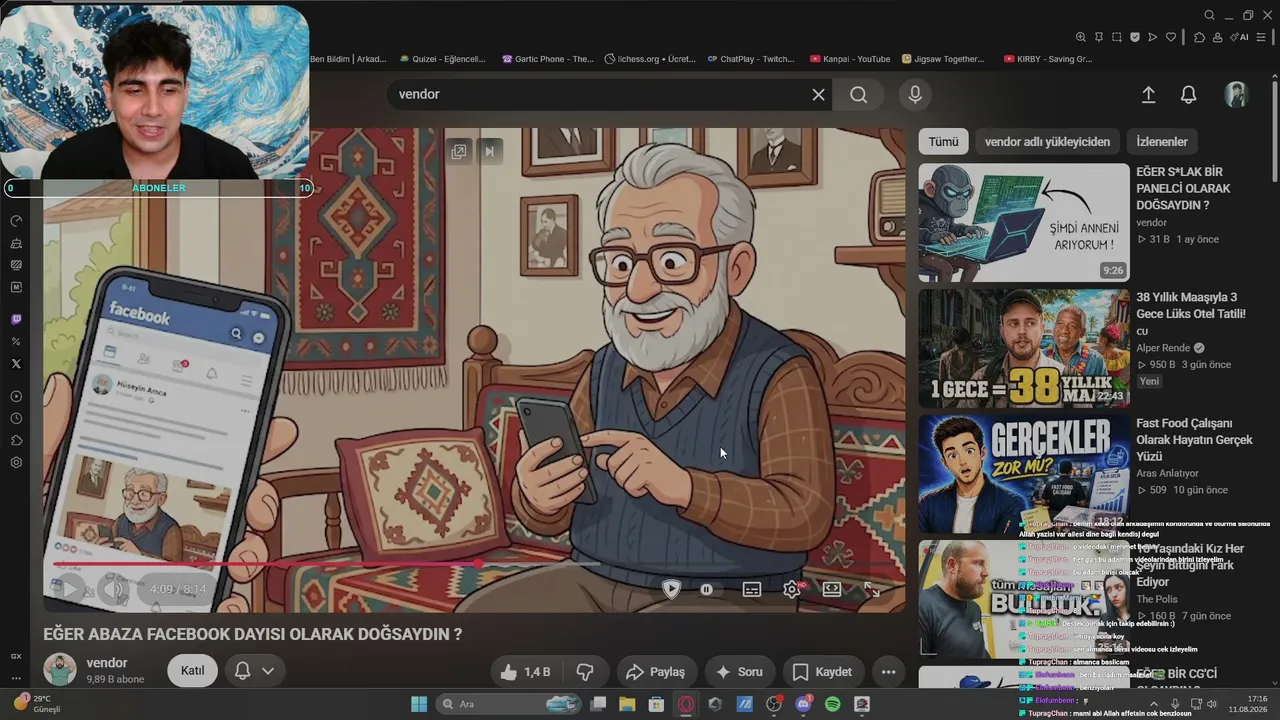The image size is (1280, 720).
Task: Search in tabs using top magnifier icon
Action: [1209, 15]
